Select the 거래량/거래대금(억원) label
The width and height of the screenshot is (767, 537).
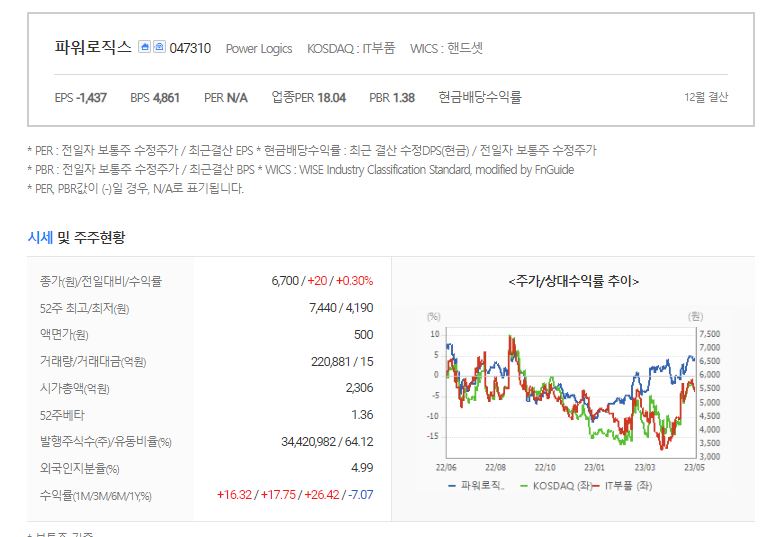93,362
